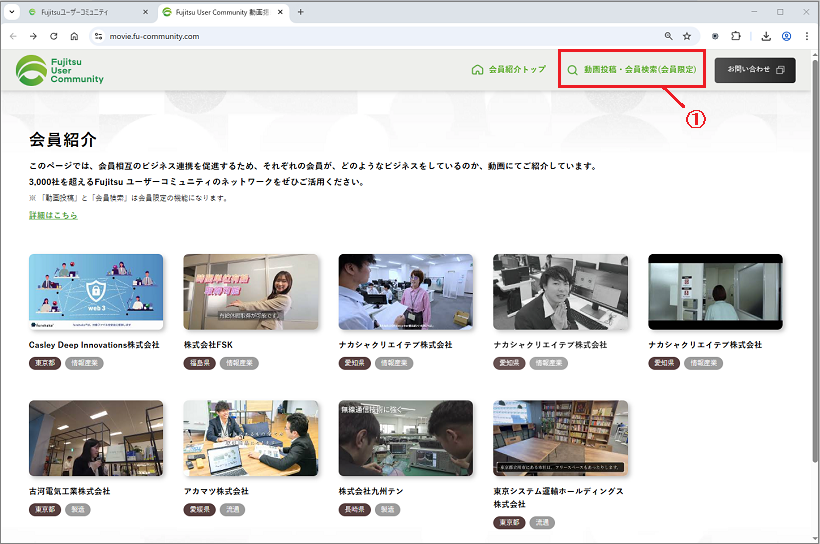
Task: Click the browser back arrow
Action: [13, 36]
